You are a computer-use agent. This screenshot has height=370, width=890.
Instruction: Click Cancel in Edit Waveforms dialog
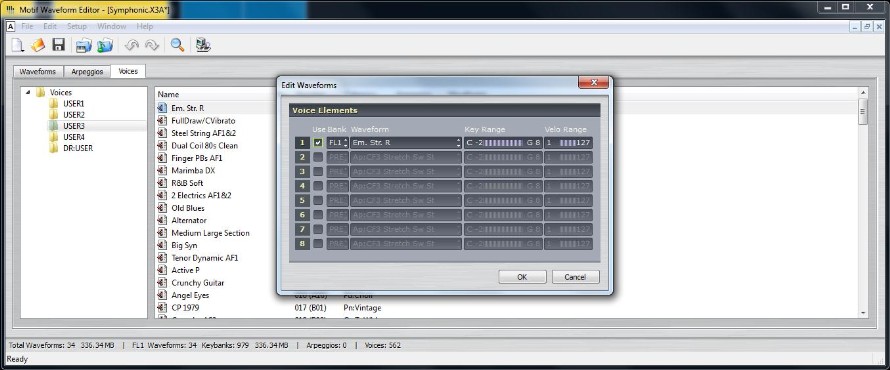coord(575,277)
